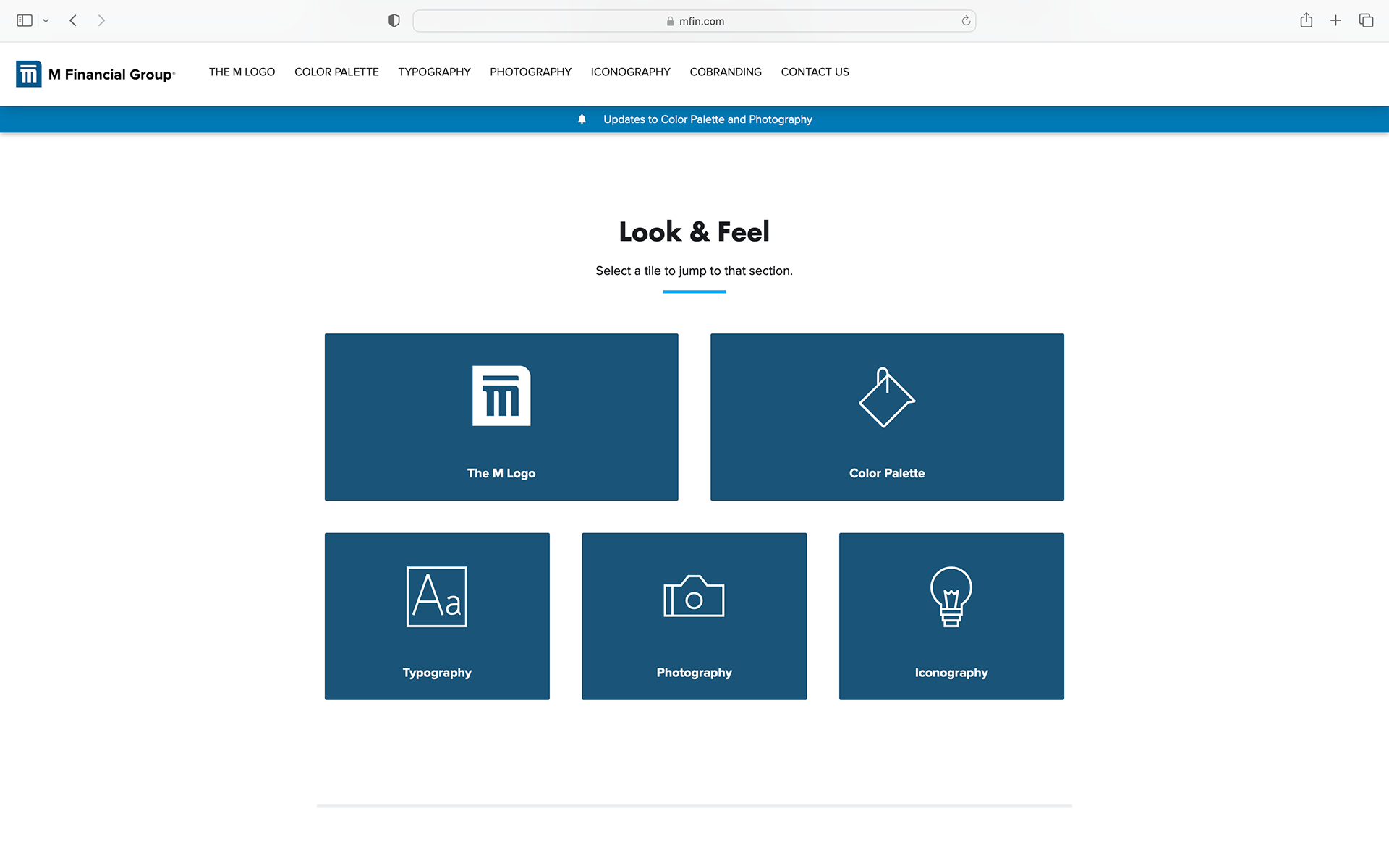The width and height of the screenshot is (1389, 868).
Task: Open Updates to Color Palette and Photography link
Action: [x=708, y=119]
